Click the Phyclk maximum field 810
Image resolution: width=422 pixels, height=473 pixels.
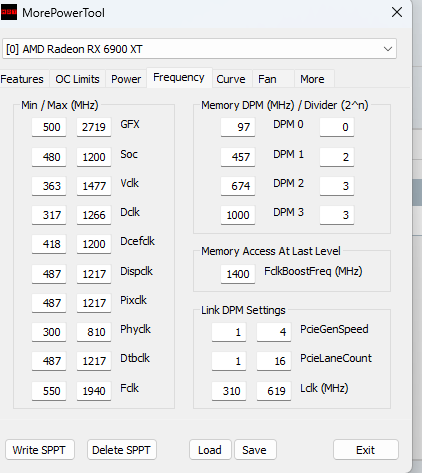(x=94, y=332)
